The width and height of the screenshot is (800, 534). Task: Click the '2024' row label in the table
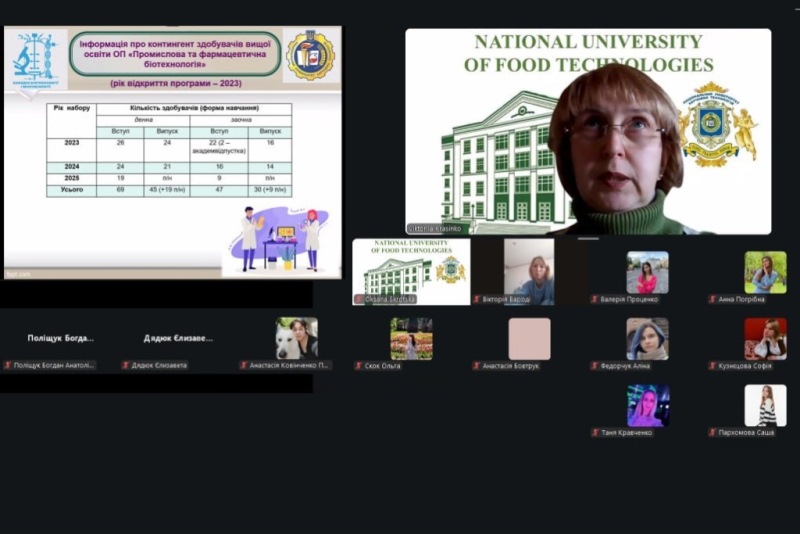pyautogui.click(x=72, y=167)
